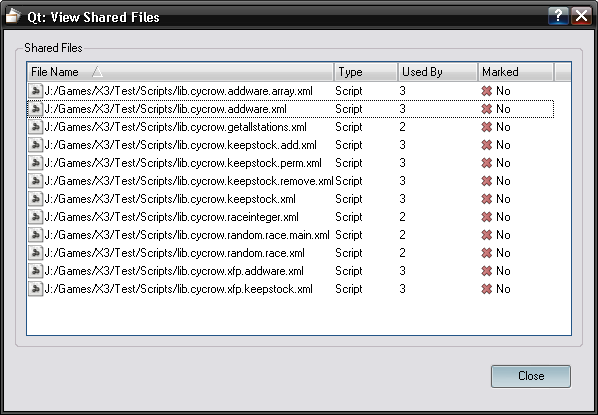Click script icon for lib.cycrow.getallstations.xml
The image size is (598, 415).
click(x=36, y=127)
